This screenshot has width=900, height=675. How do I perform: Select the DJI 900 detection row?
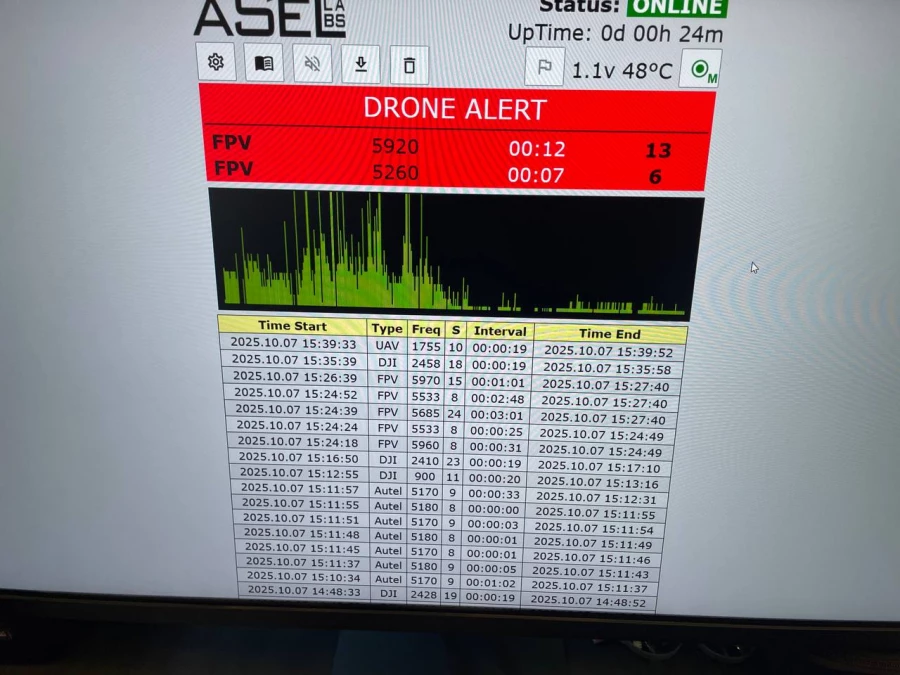click(x=450, y=476)
